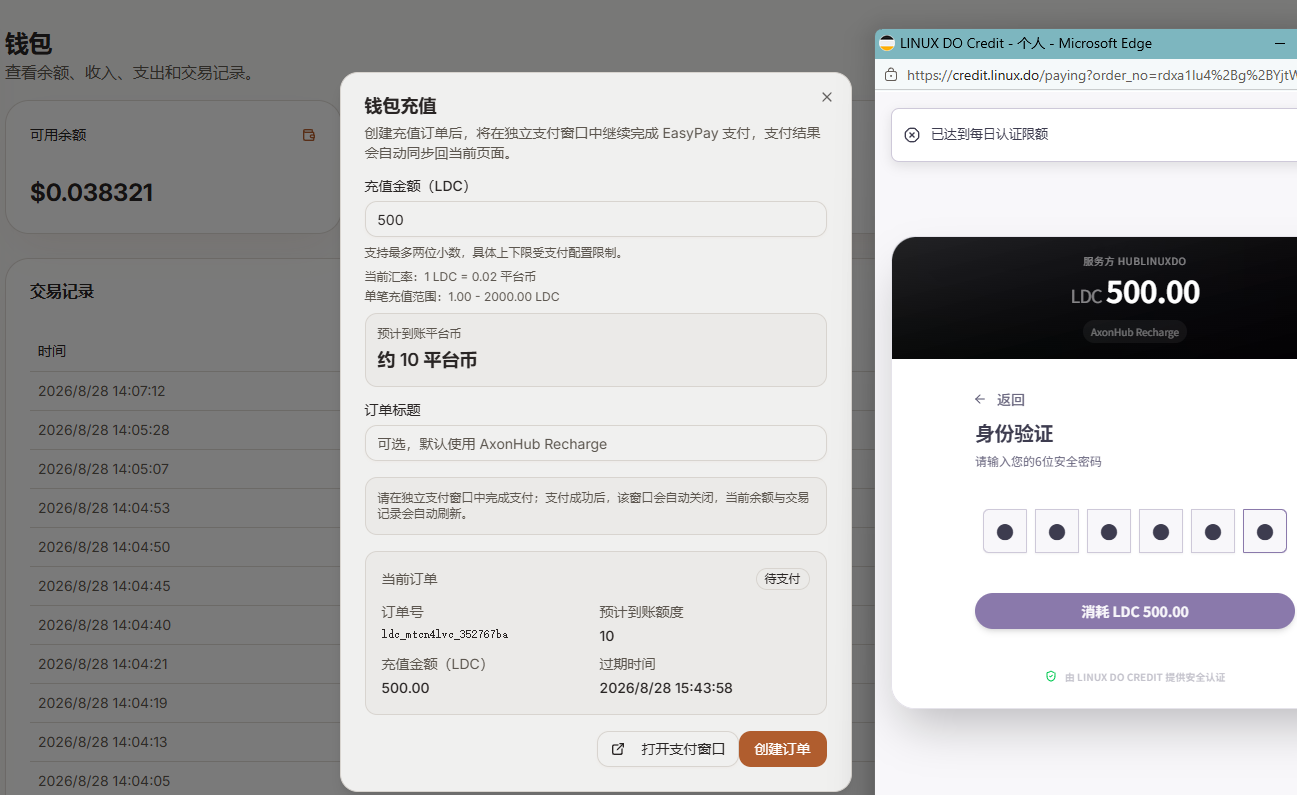The image size is (1297, 795).
Task: Click the record at 2026/8/28 14:04:19
Action: [x=103, y=703]
